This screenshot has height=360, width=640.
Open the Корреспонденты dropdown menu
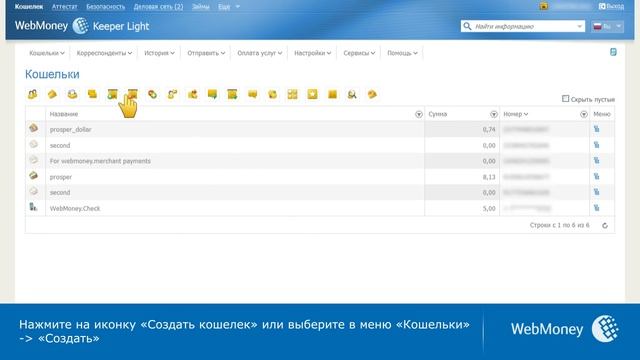point(104,53)
